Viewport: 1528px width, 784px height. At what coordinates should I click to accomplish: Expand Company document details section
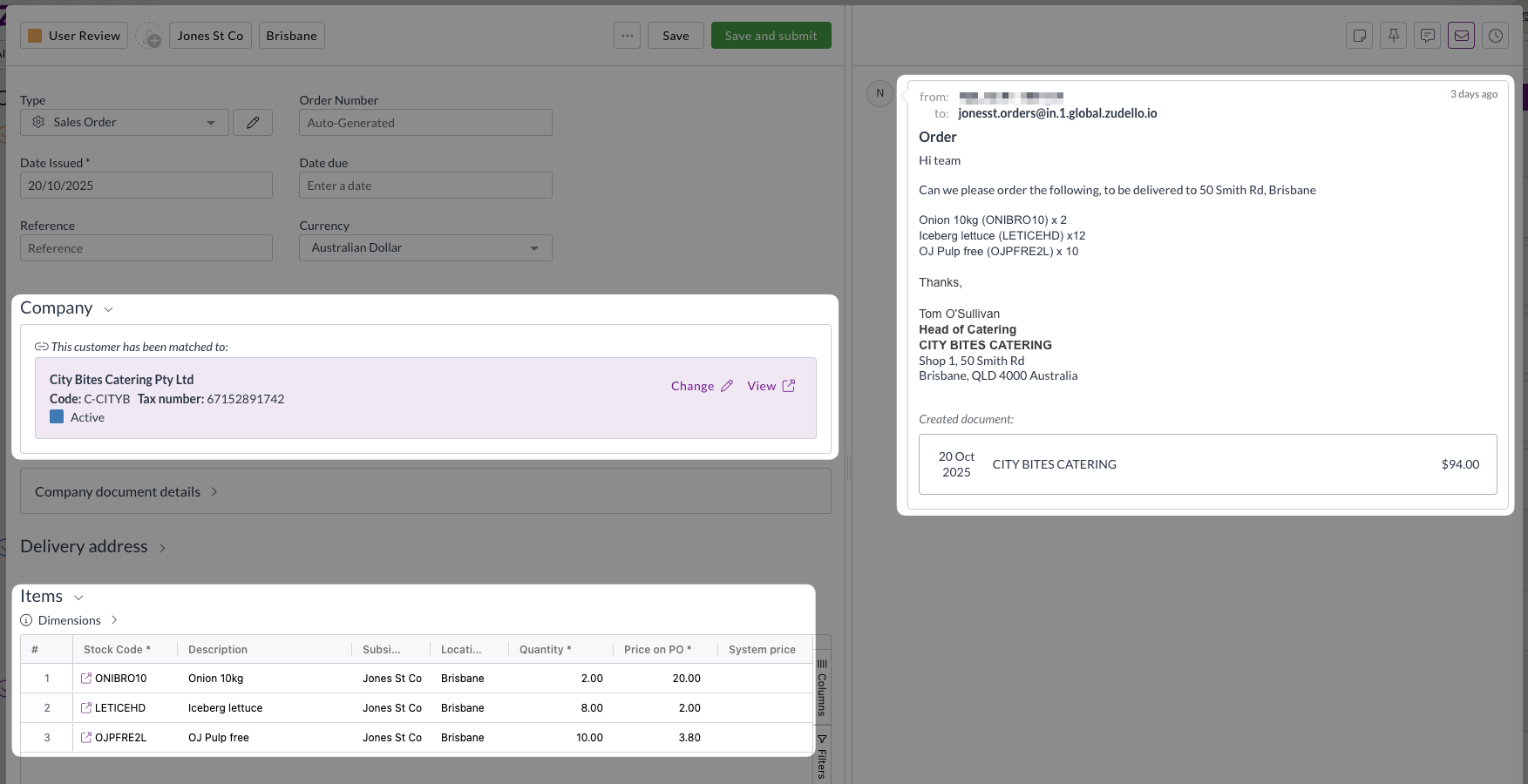(x=214, y=492)
